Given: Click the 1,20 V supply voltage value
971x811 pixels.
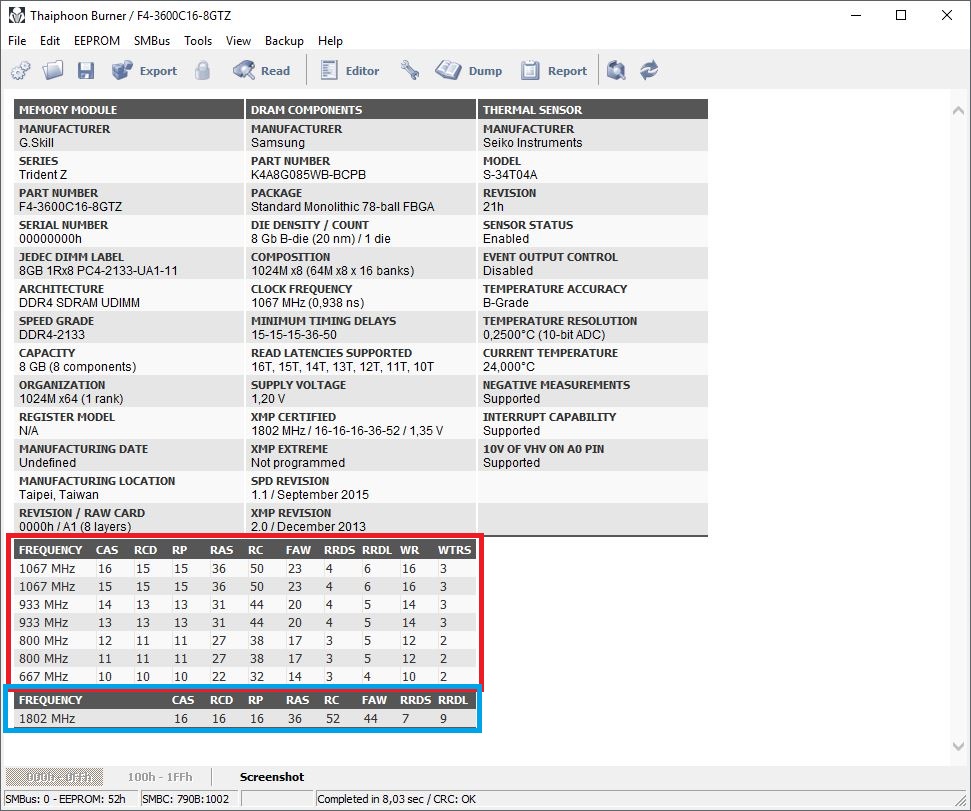Looking at the screenshot, I should click(268, 399).
